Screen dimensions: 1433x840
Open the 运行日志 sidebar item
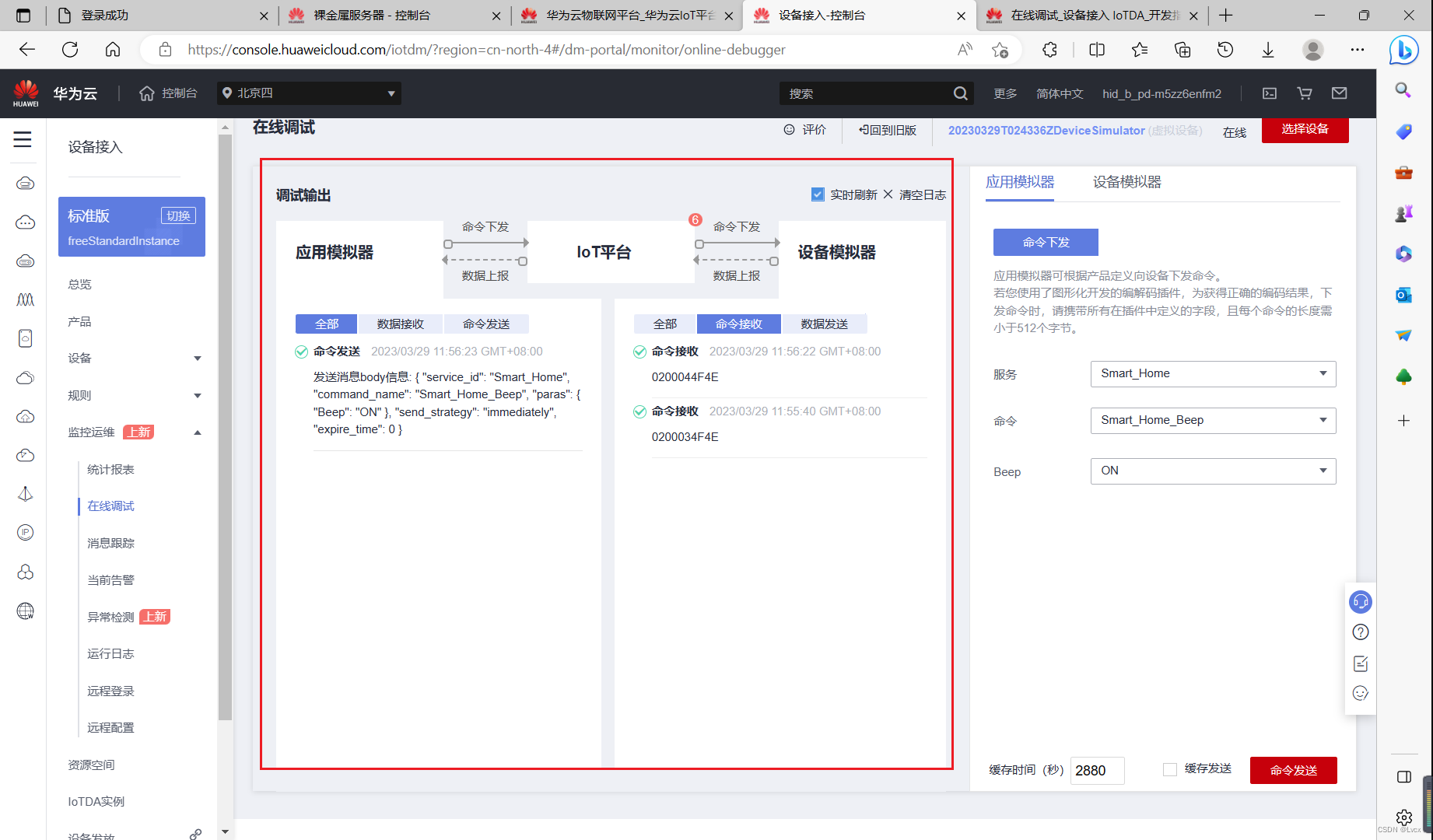pos(110,653)
